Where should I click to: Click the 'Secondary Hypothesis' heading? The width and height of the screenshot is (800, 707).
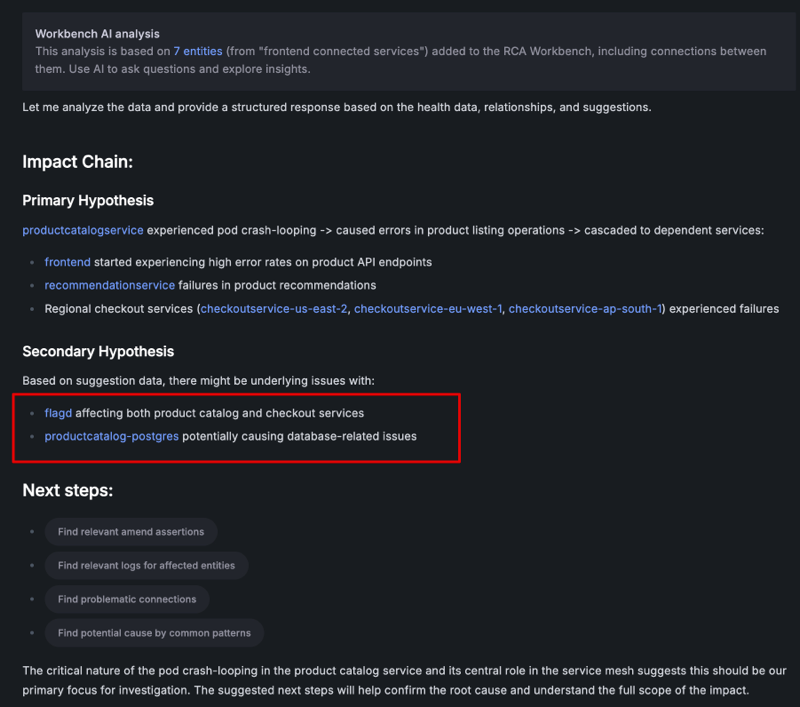[x=98, y=351]
